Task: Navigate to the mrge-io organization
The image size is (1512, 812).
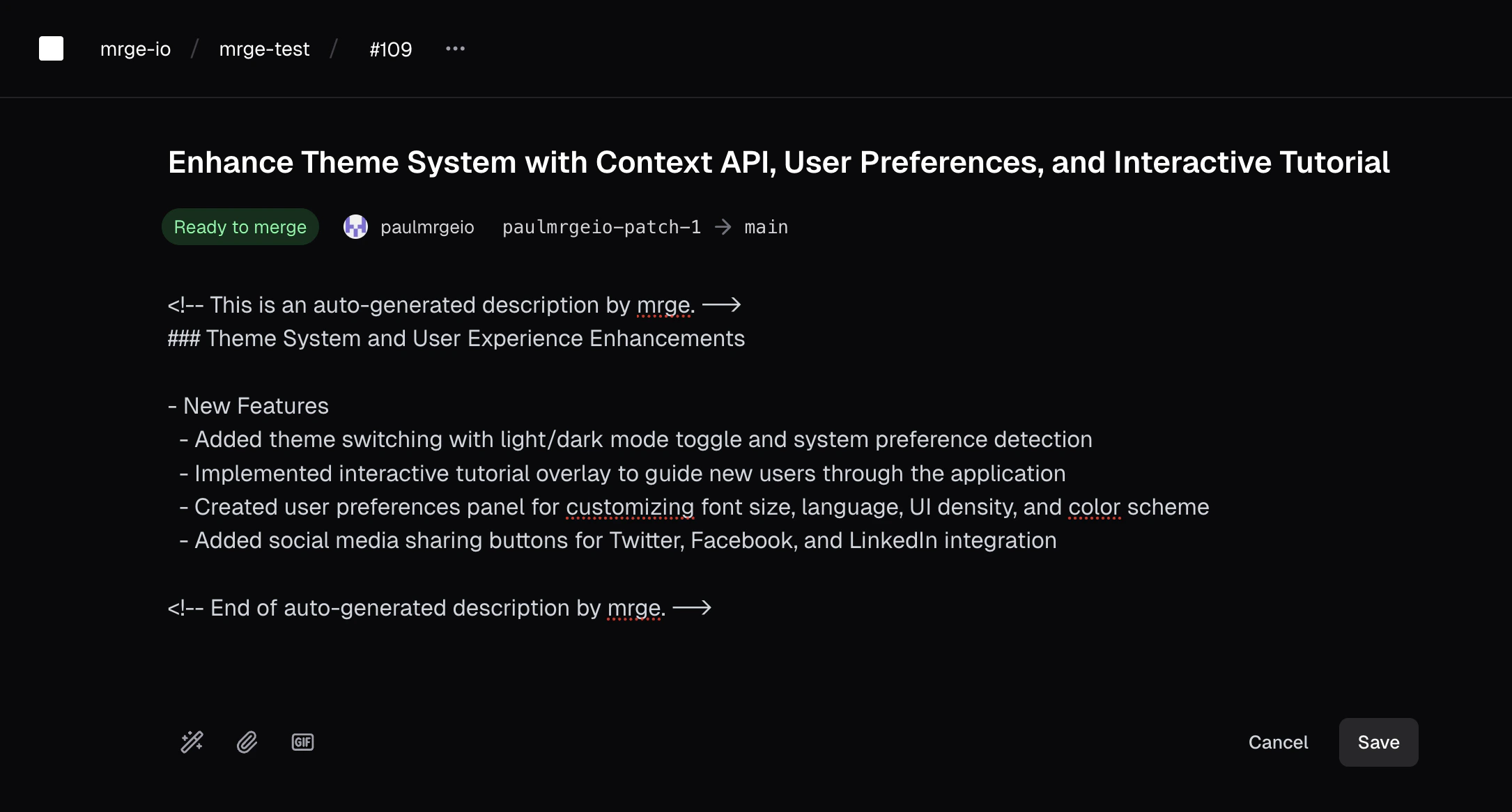Action: click(135, 49)
